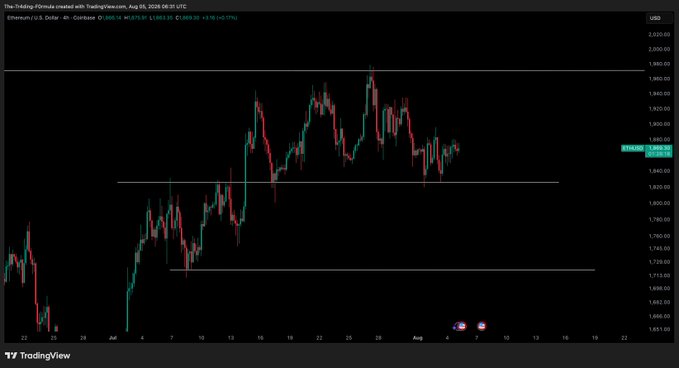679x368 pixels.
Task: Click the 1,800.00 price axis label
Action: (x=659, y=203)
